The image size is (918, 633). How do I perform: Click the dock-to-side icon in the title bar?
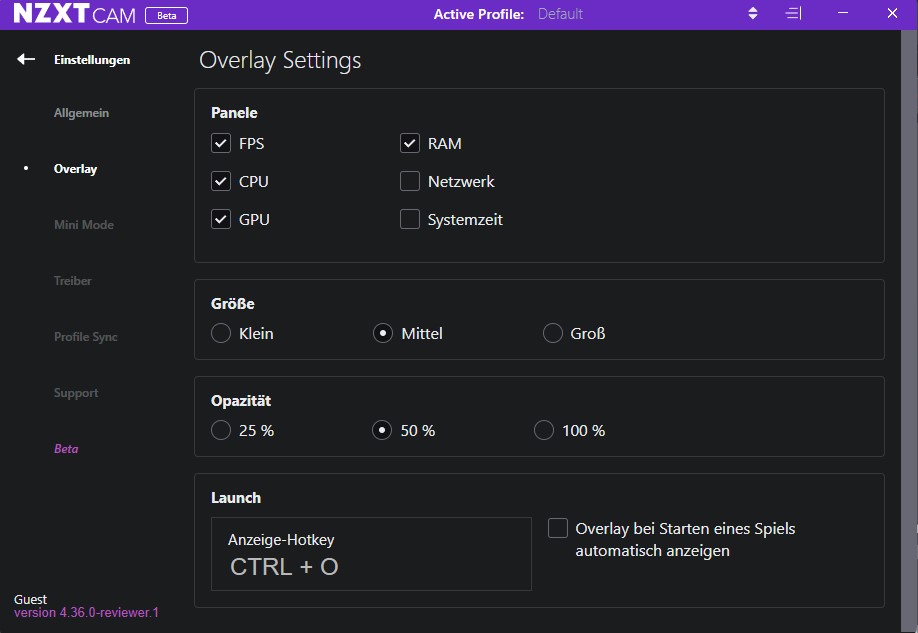(x=793, y=13)
